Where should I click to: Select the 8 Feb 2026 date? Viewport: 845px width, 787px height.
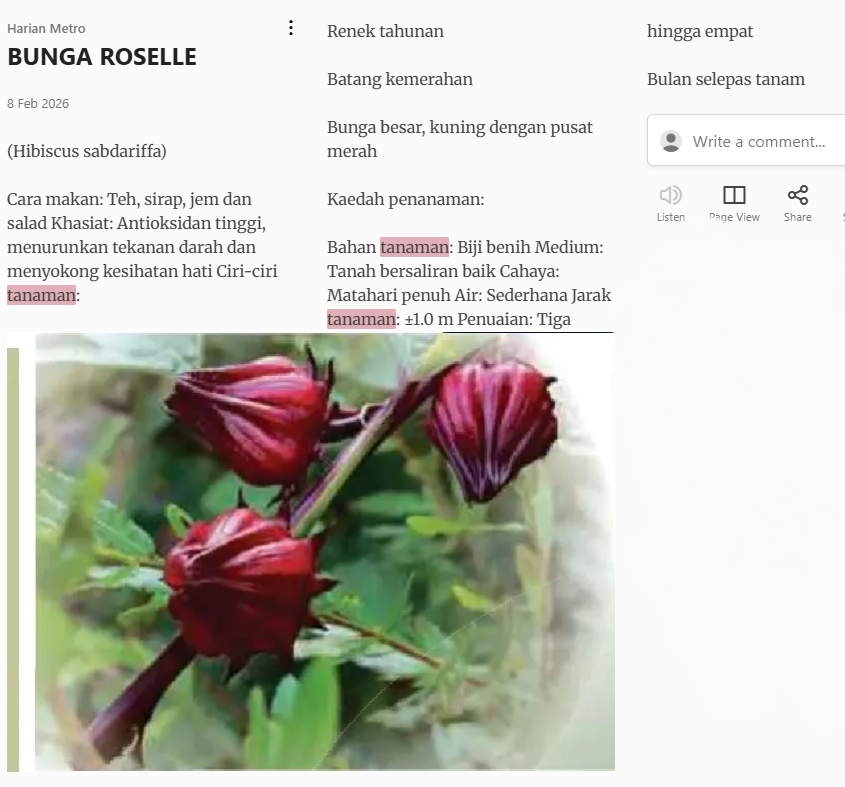38,103
